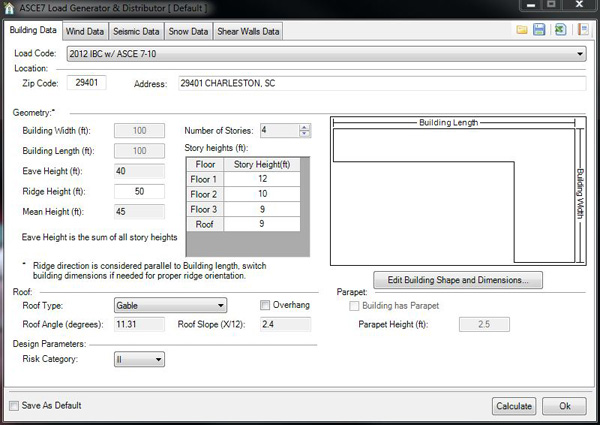Click the Building Width field
Image resolution: width=600 pixels, height=425 pixels.
tap(139, 130)
